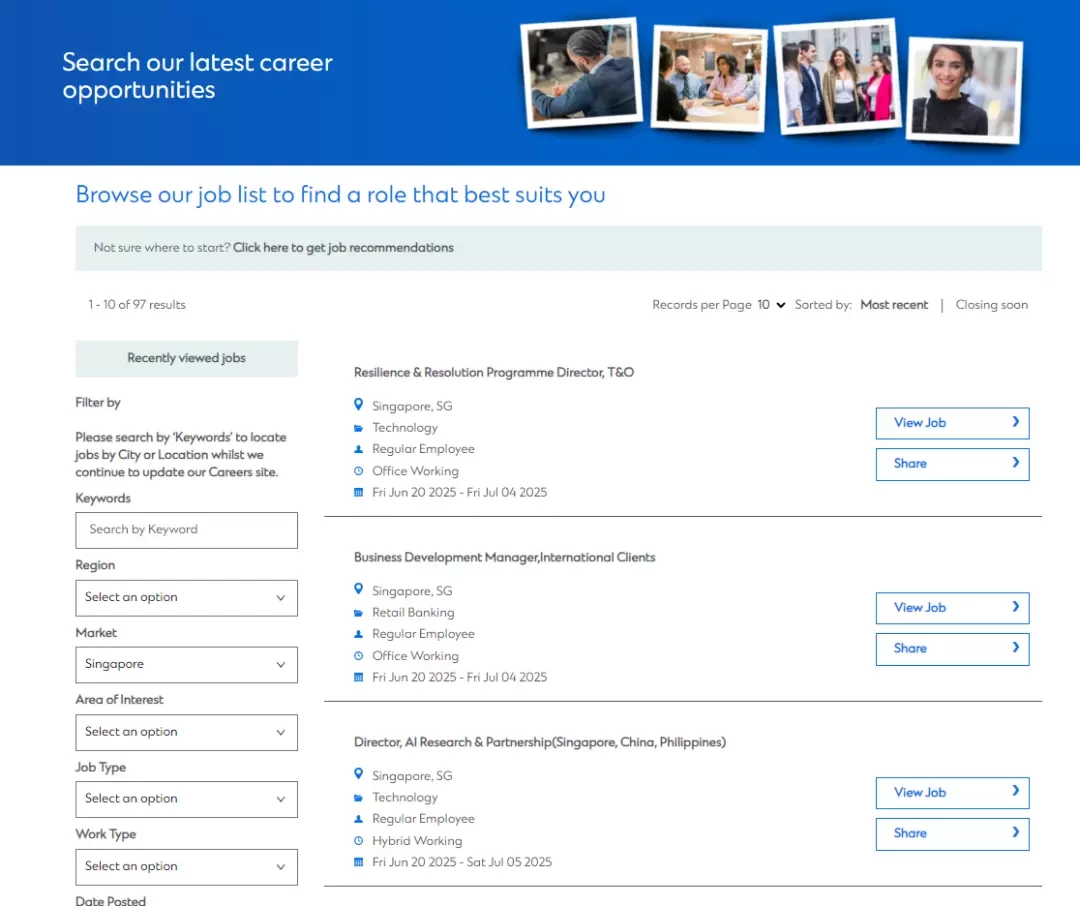Open Business Development Manager, International Clients title
Viewport: 1080px width, 906px height.
[x=504, y=557]
